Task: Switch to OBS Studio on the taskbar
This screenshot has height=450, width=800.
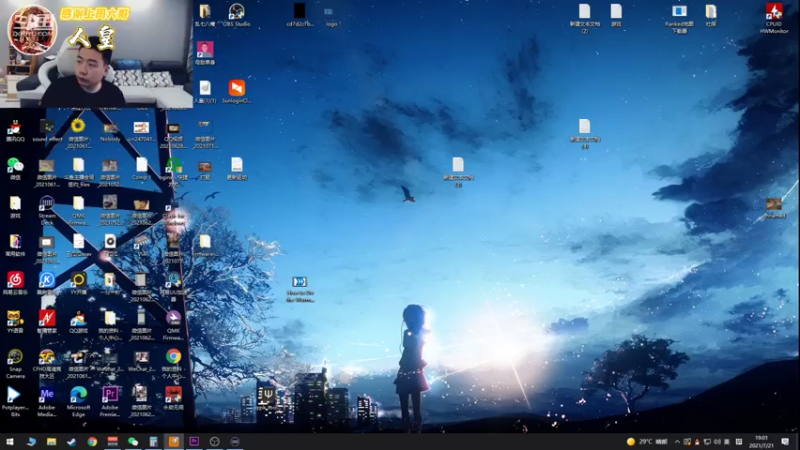Action: 214,441
